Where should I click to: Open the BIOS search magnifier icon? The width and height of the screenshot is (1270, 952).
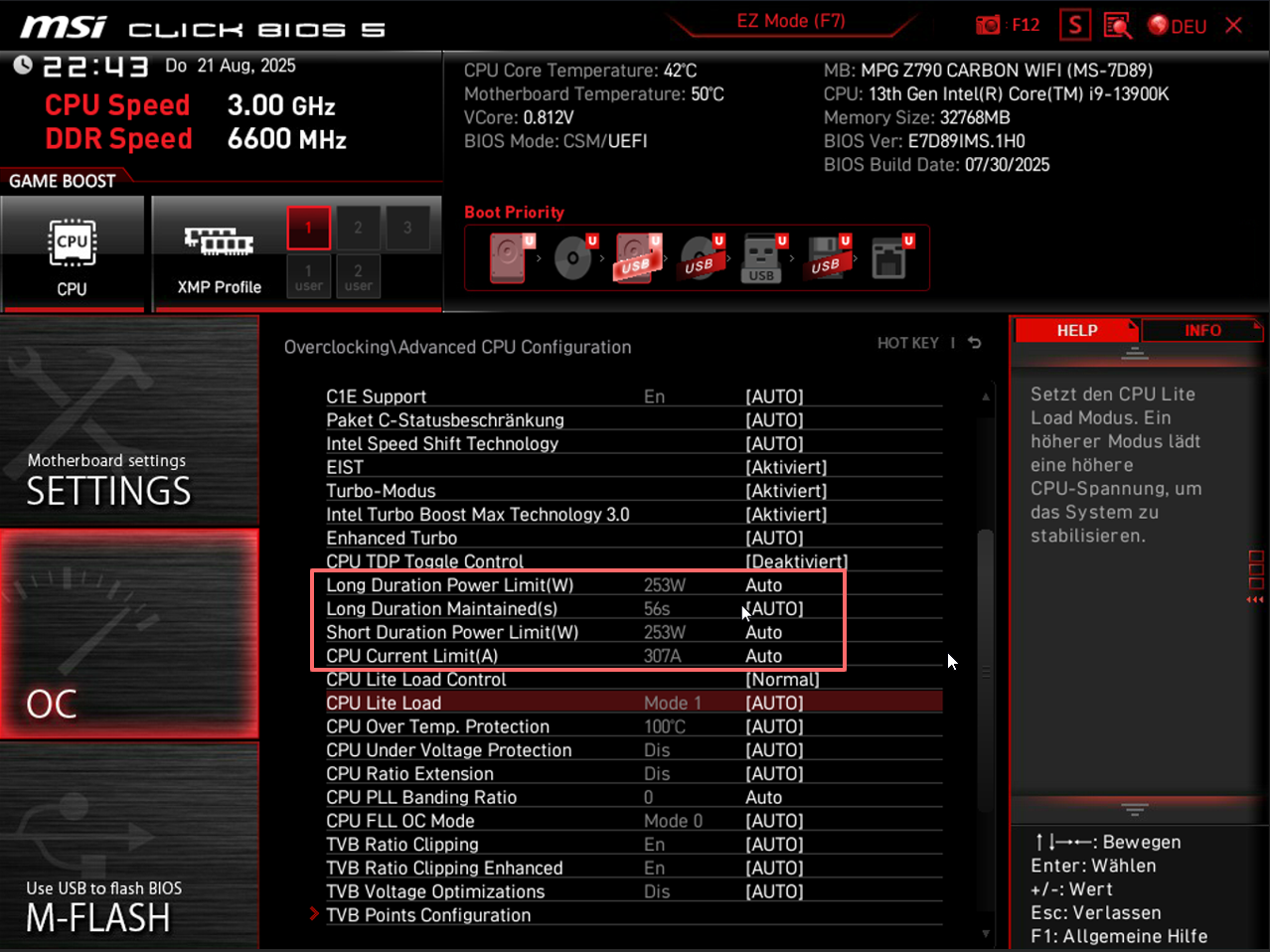click(x=1118, y=25)
